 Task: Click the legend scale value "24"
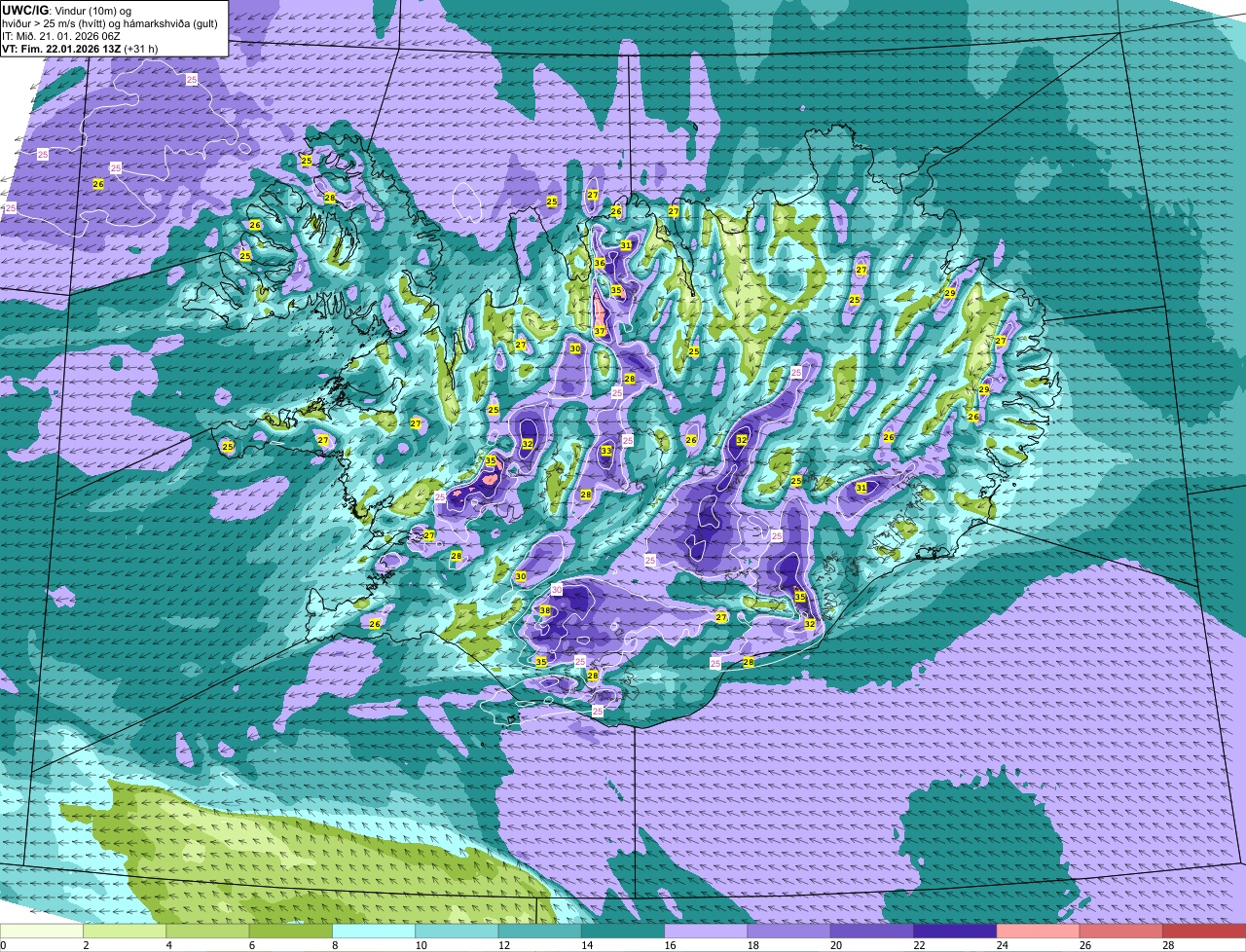pyautogui.click(x=1002, y=945)
